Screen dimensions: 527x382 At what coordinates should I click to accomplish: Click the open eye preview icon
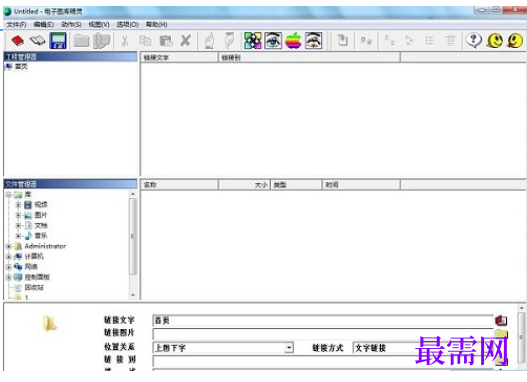(273, 41)
